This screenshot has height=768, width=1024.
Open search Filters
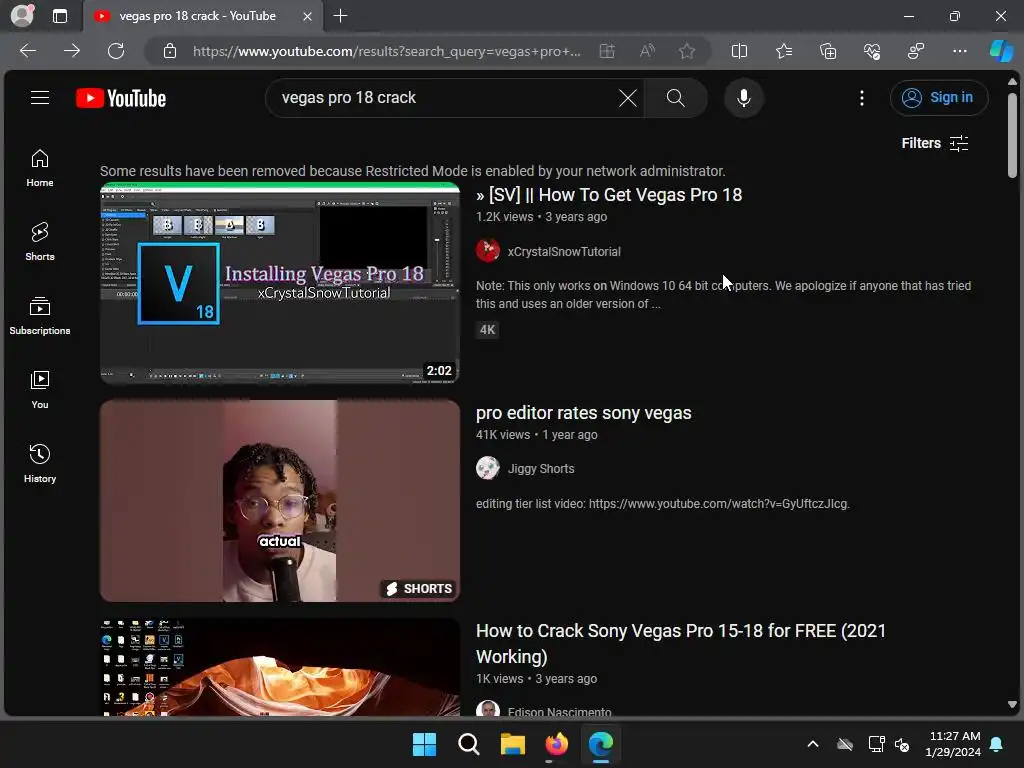pyautogui.click(x=935, y=143)
